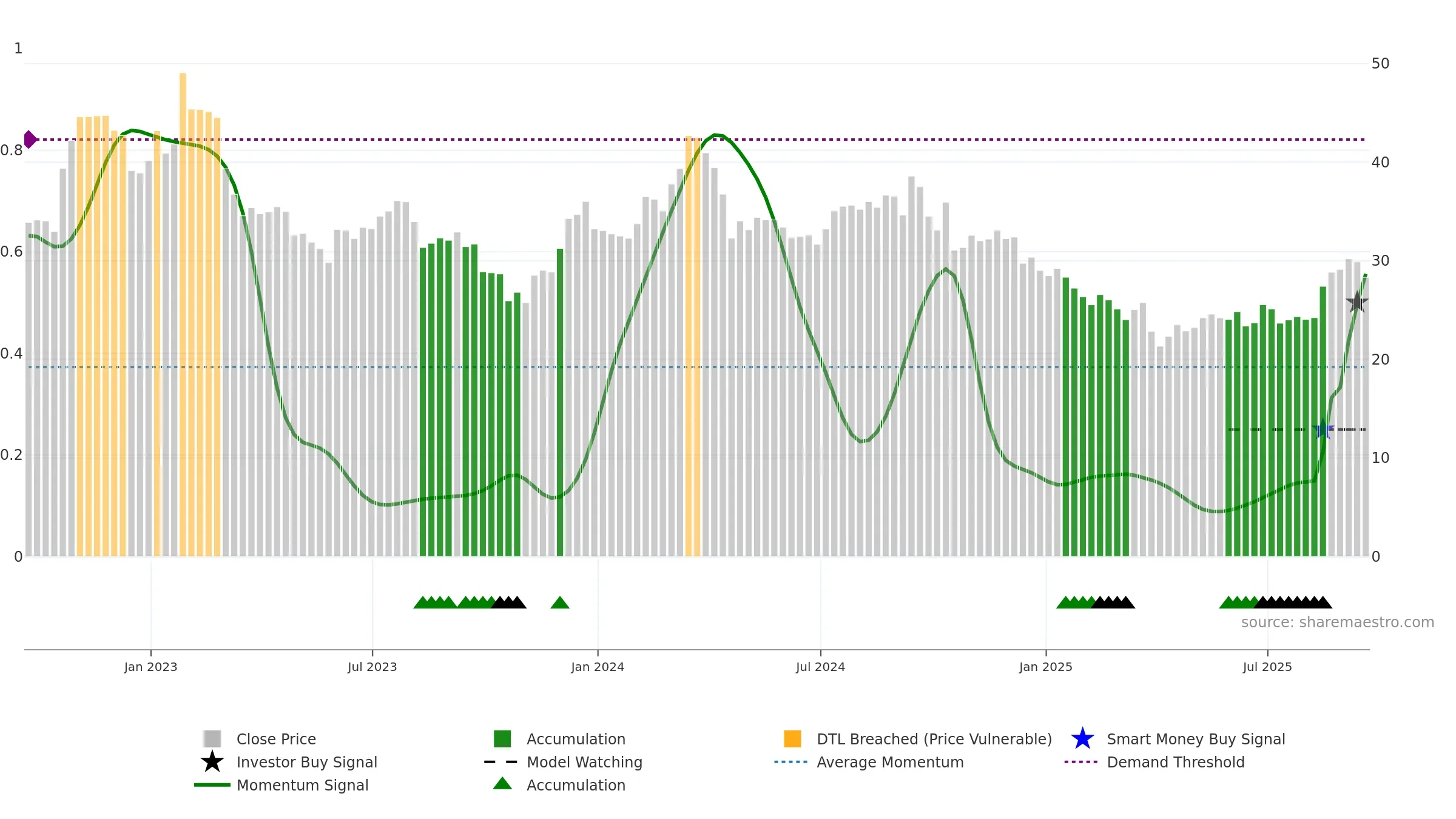Click the green Accumulation square legend icon
This screenshot has width=1456, height=819.
(502, 738)
